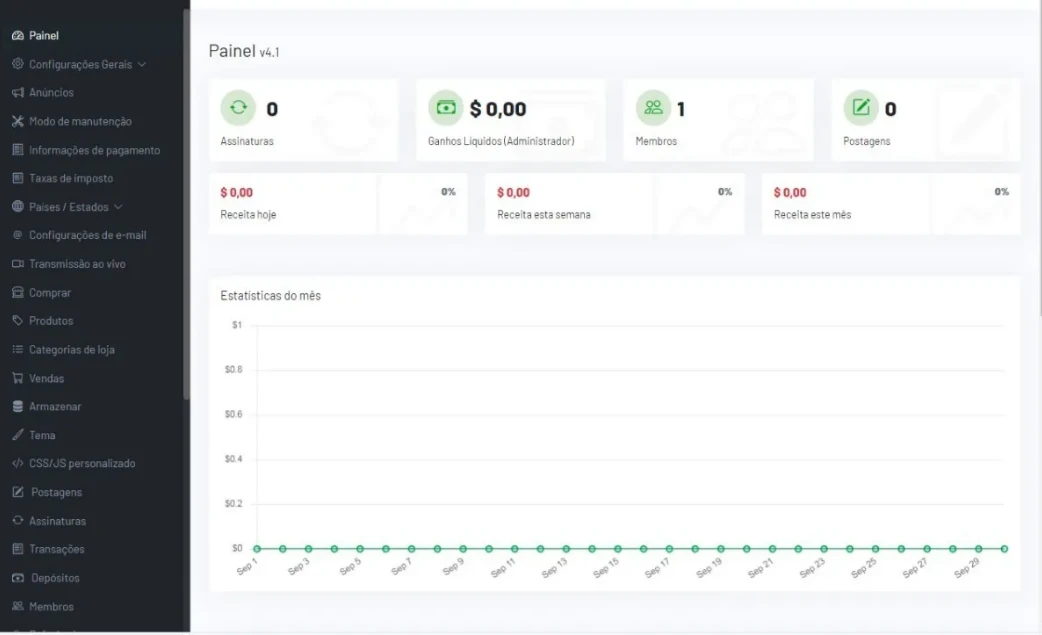Open Configurações de e-mail

(87, 236)
